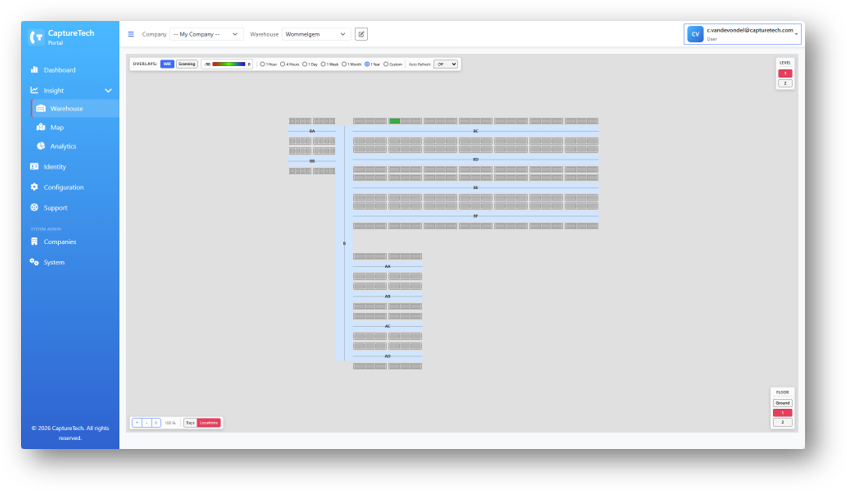Viewport: 847px width, 491px height.
Task: Toggle the Wifi overlay button
Action: click(167, 64)
